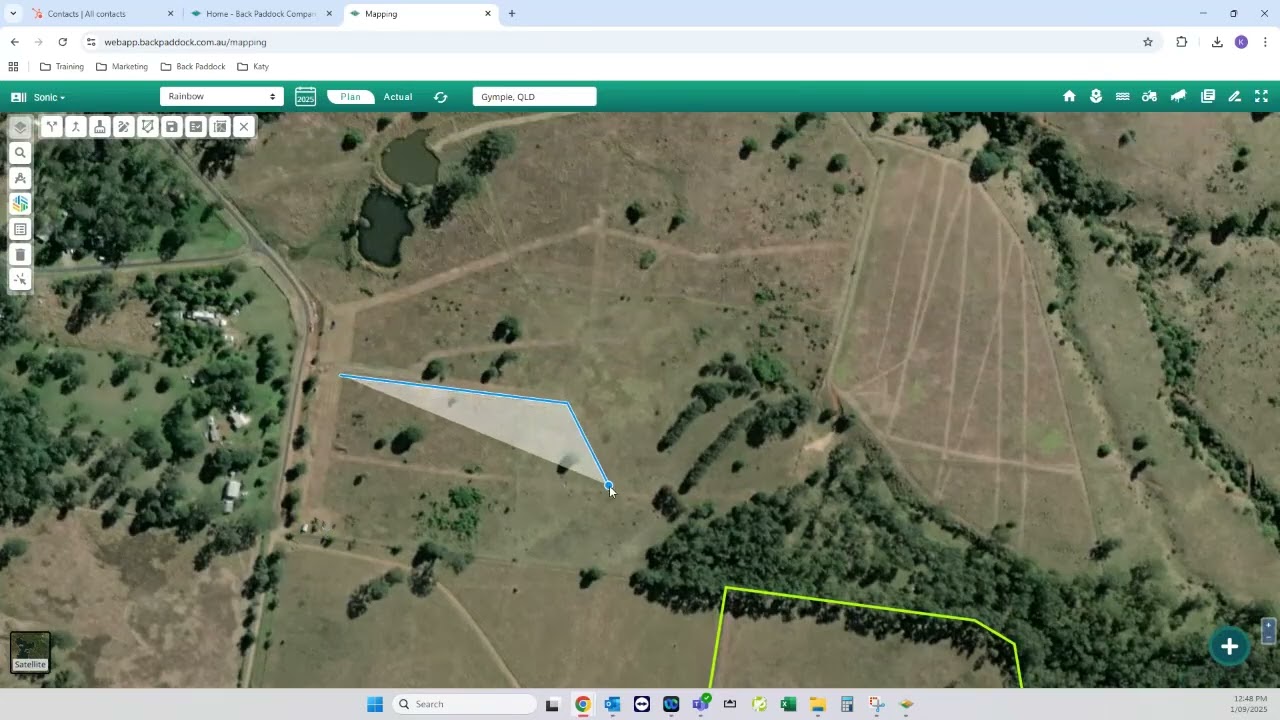Open the browser apps grid icon

13,67
